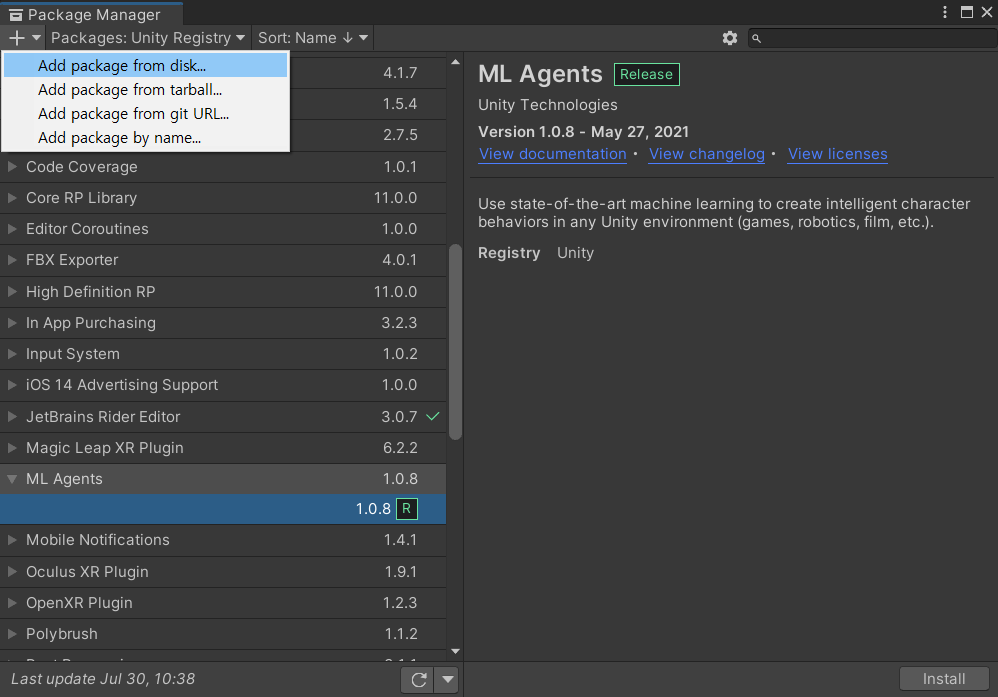Expand the High Definition RP package
998x697 pixels.
12,292
